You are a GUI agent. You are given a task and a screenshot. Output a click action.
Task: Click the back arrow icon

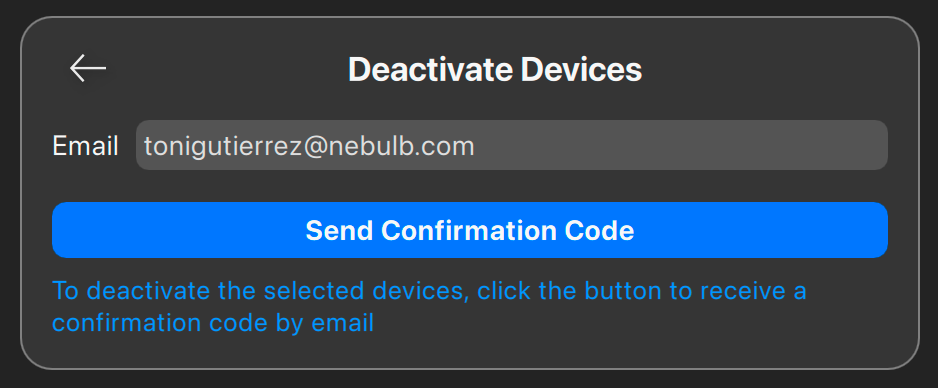(88, 68)
